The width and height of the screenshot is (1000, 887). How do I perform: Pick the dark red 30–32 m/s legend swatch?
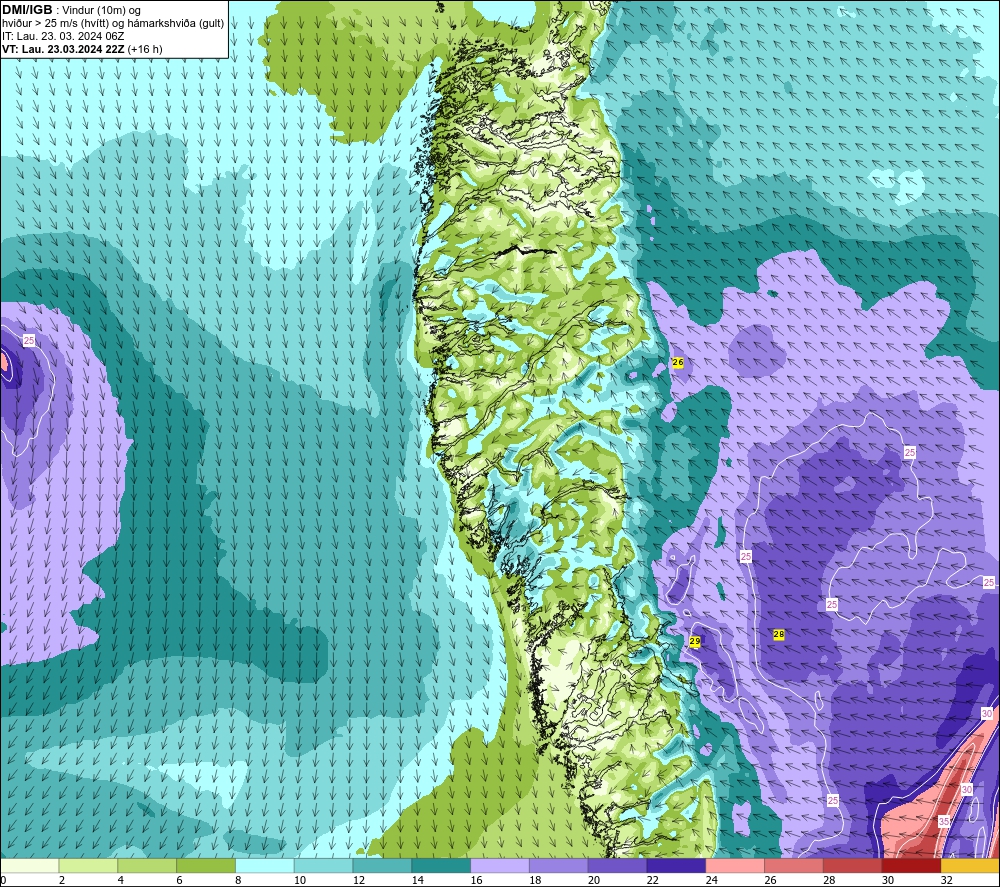pos(911,865)
